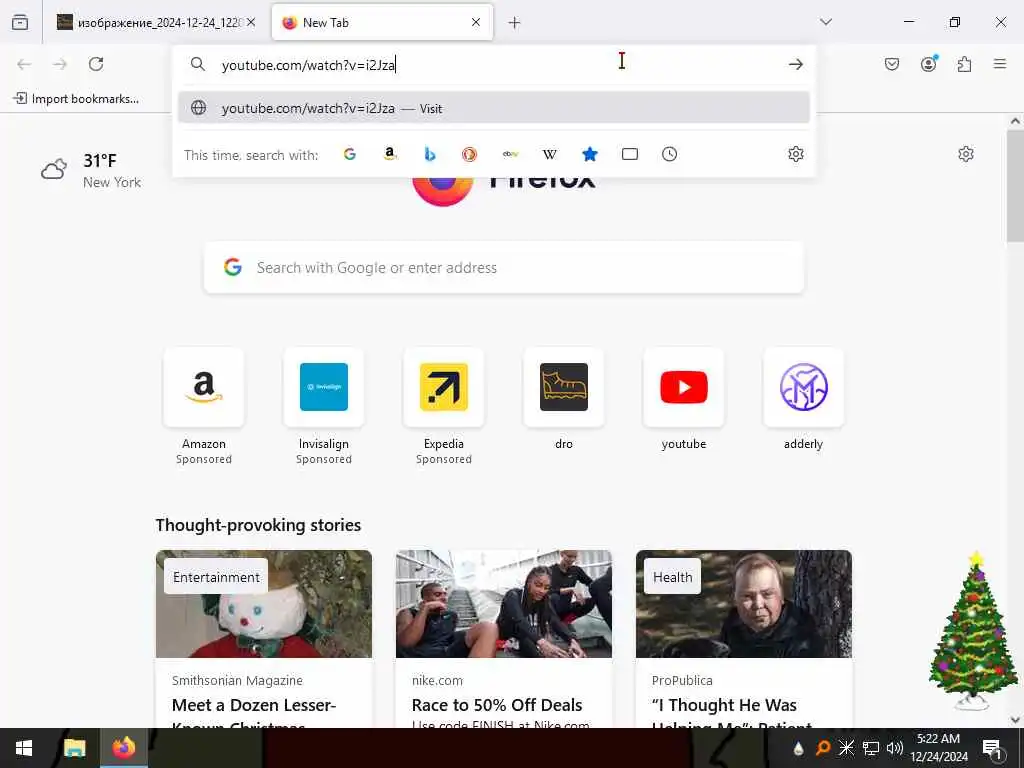The width and height of the screenshot is (1024, 768).
Task: Click Health story thumbnail image
Action: pyautogui.click(x=744, y=604)
